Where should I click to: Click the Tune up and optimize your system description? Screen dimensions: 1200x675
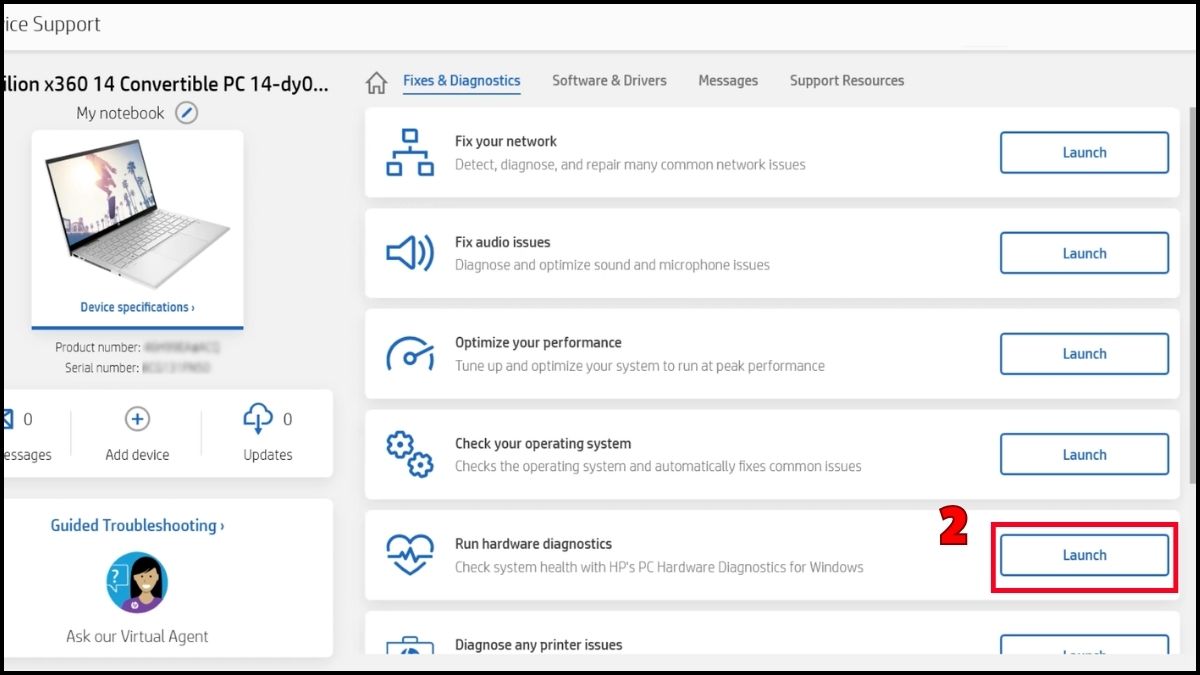(x=640, y=366)
